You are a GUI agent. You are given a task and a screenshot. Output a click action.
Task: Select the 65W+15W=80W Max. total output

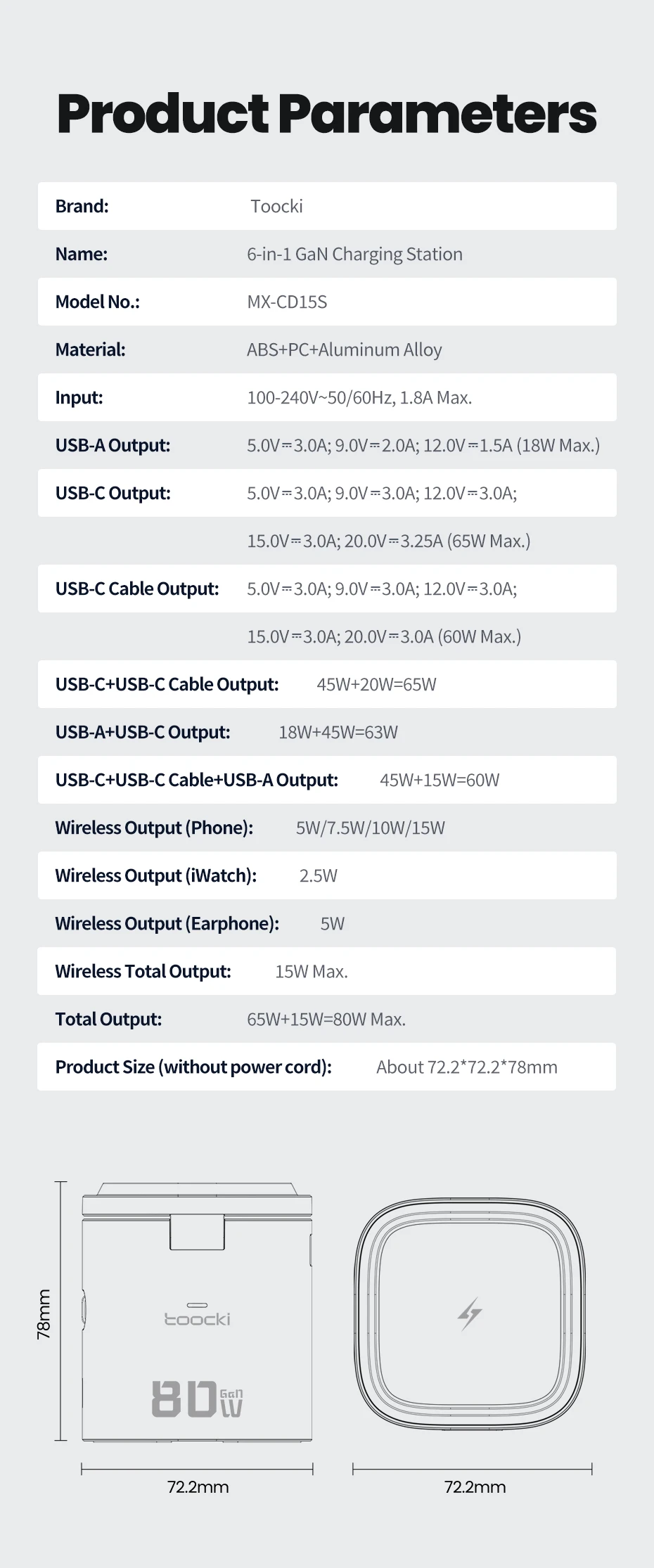[326, 1019]
